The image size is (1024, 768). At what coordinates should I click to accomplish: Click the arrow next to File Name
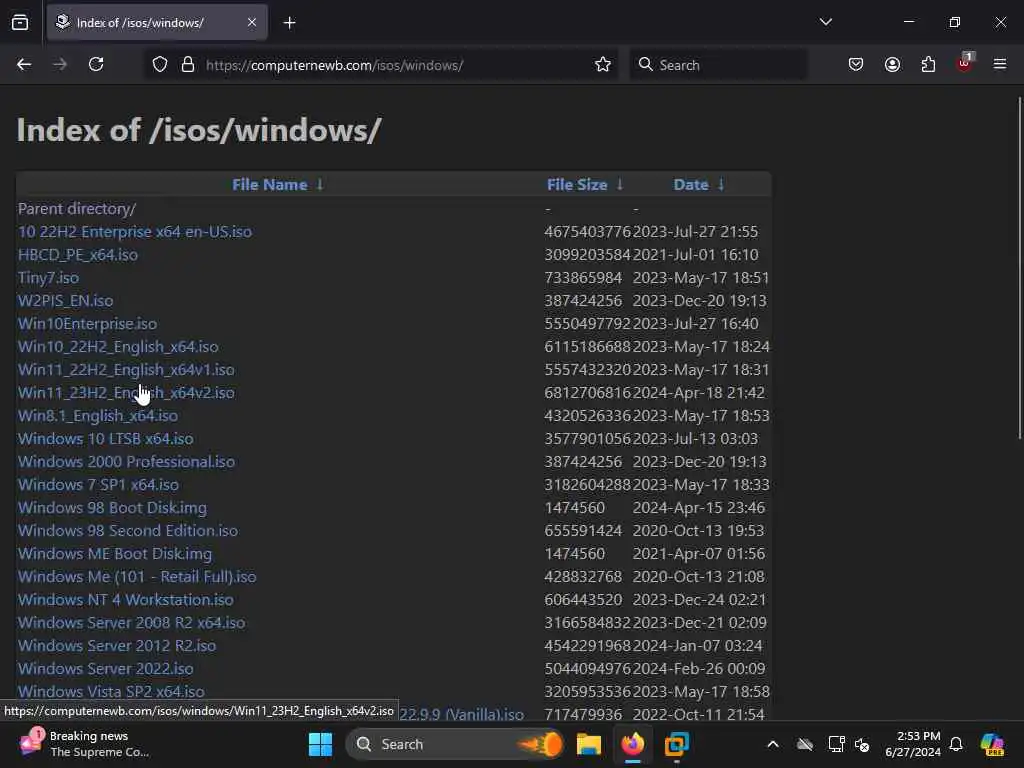(320, 185)
